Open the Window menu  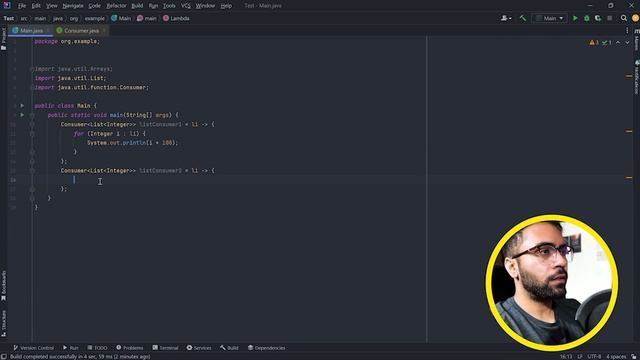(x=205, y=6)
